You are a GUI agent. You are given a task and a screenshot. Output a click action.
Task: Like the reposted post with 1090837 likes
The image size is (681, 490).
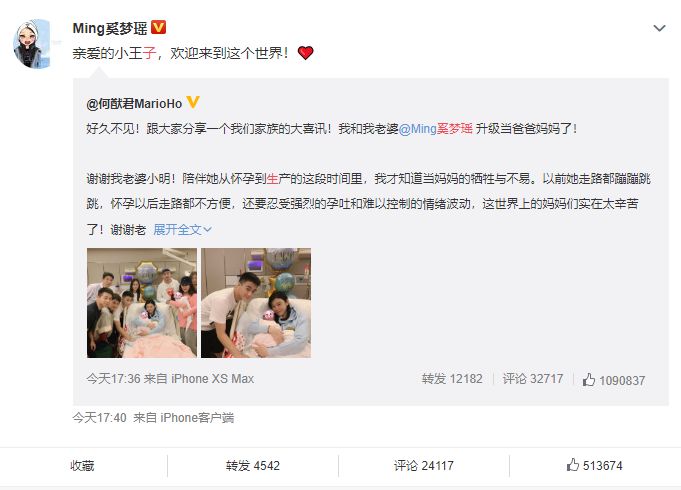point(614,380)
